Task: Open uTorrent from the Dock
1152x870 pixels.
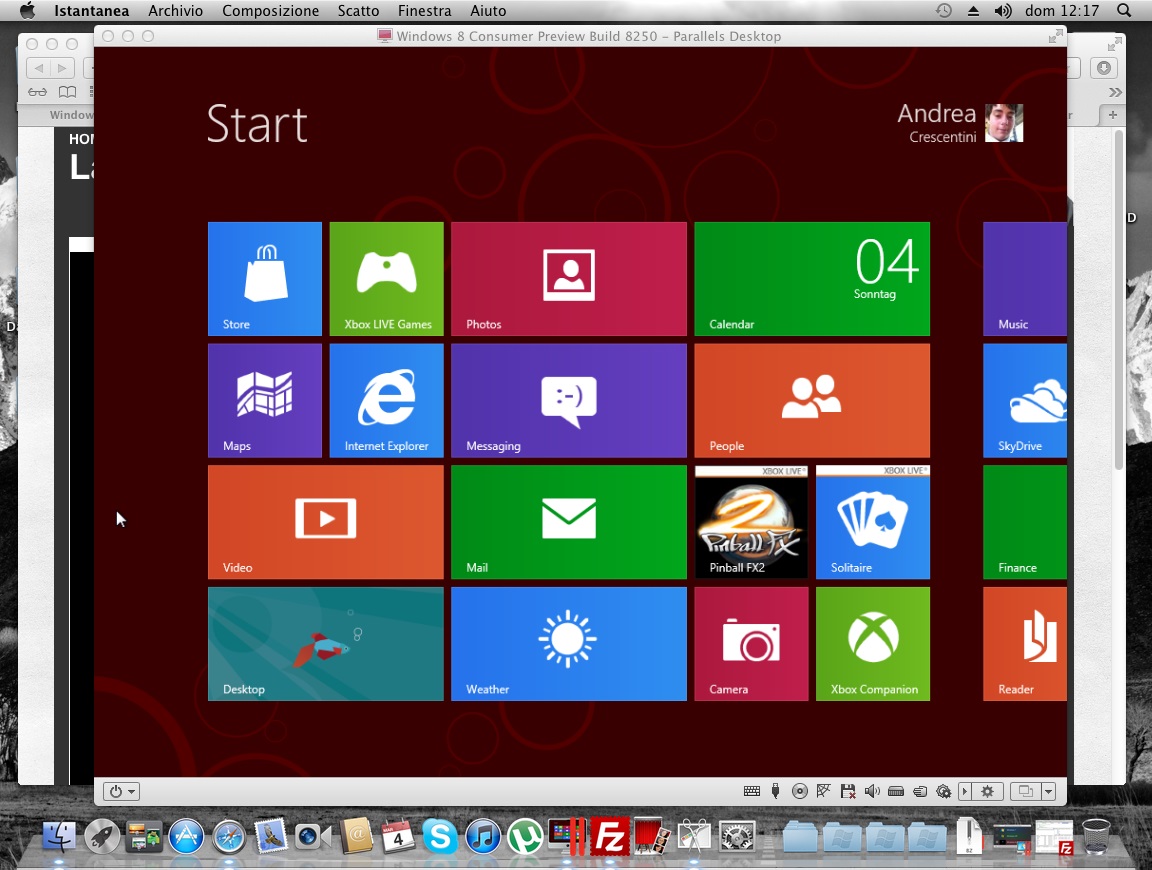Action: (x=525, y=836)
